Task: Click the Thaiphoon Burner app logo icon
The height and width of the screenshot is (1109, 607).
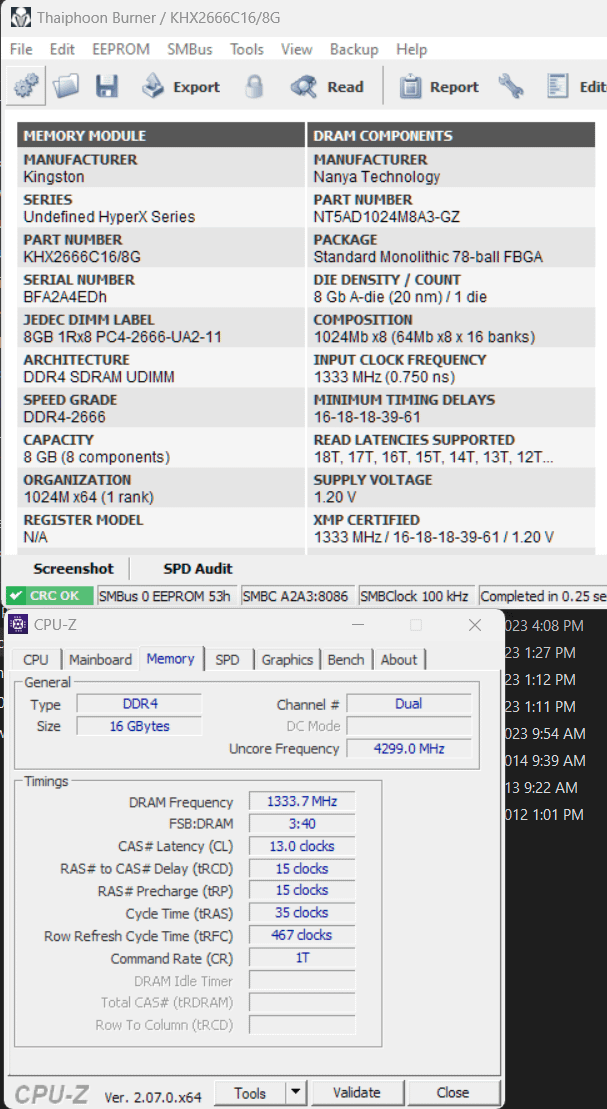Action: click(20, 18)
